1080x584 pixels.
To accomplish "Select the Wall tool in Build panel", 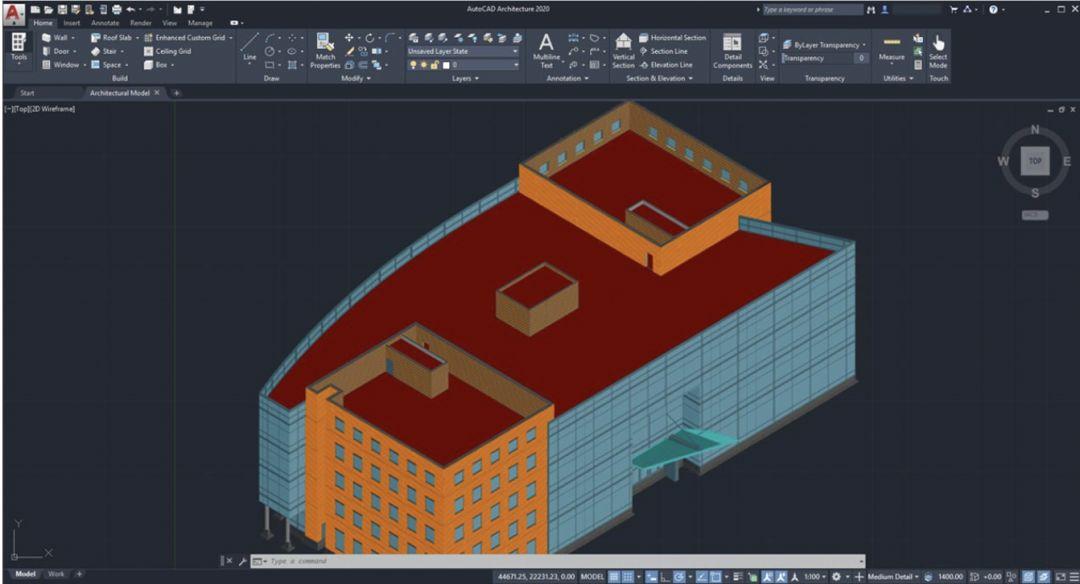I will [60, 37].
